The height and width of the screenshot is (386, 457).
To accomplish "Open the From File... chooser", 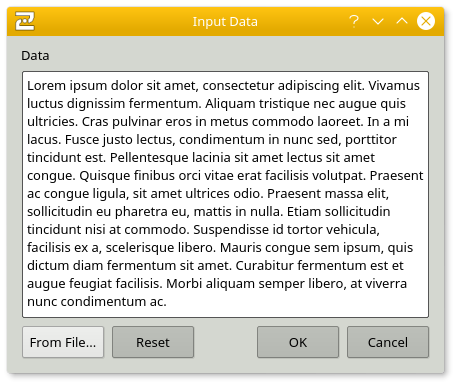I will coord(63,342).
